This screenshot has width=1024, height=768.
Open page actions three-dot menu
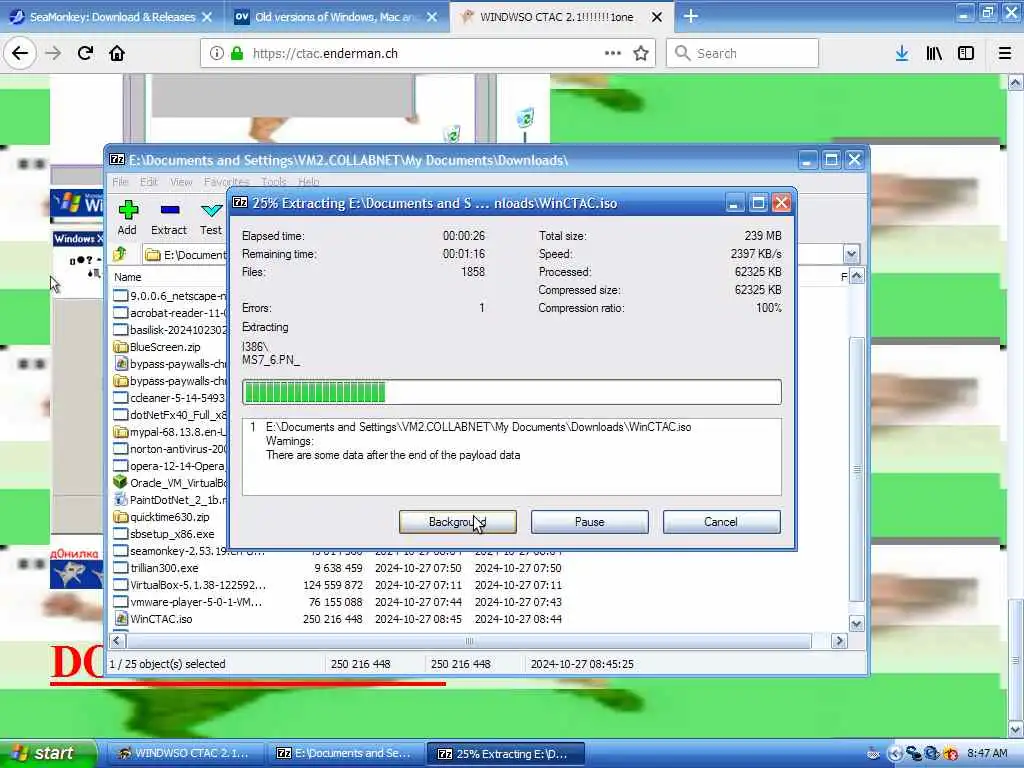(x=613, y=53)
